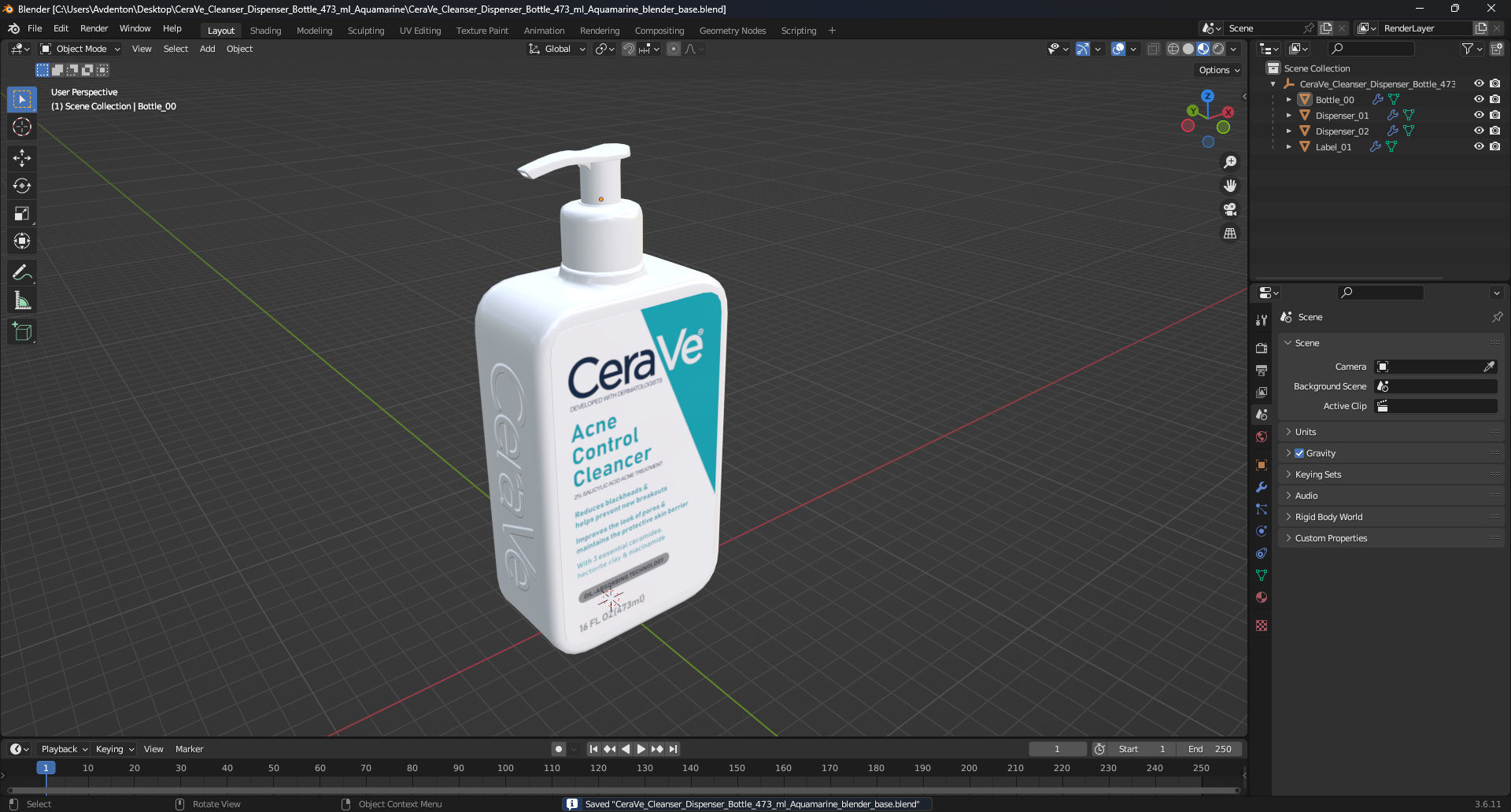1511x812 pixels.
Task: Hide Bottle_00 in viewport with eye icon
Action: (1479, 99)
